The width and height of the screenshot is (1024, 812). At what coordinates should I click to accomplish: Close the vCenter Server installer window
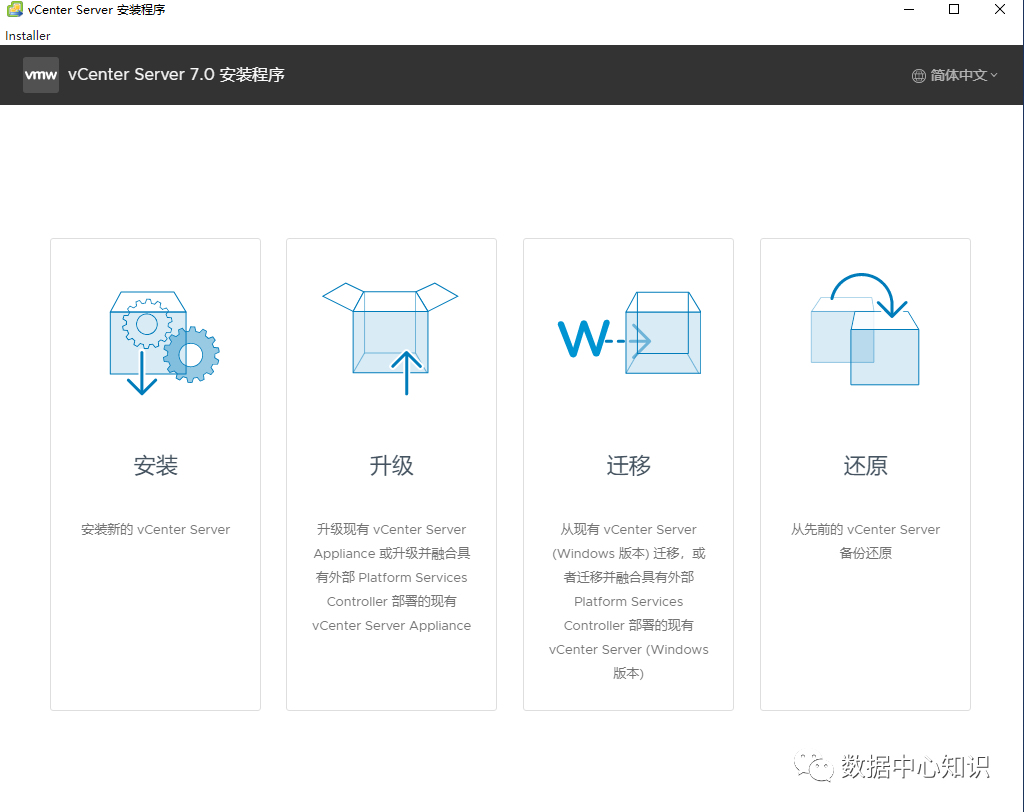999,9
